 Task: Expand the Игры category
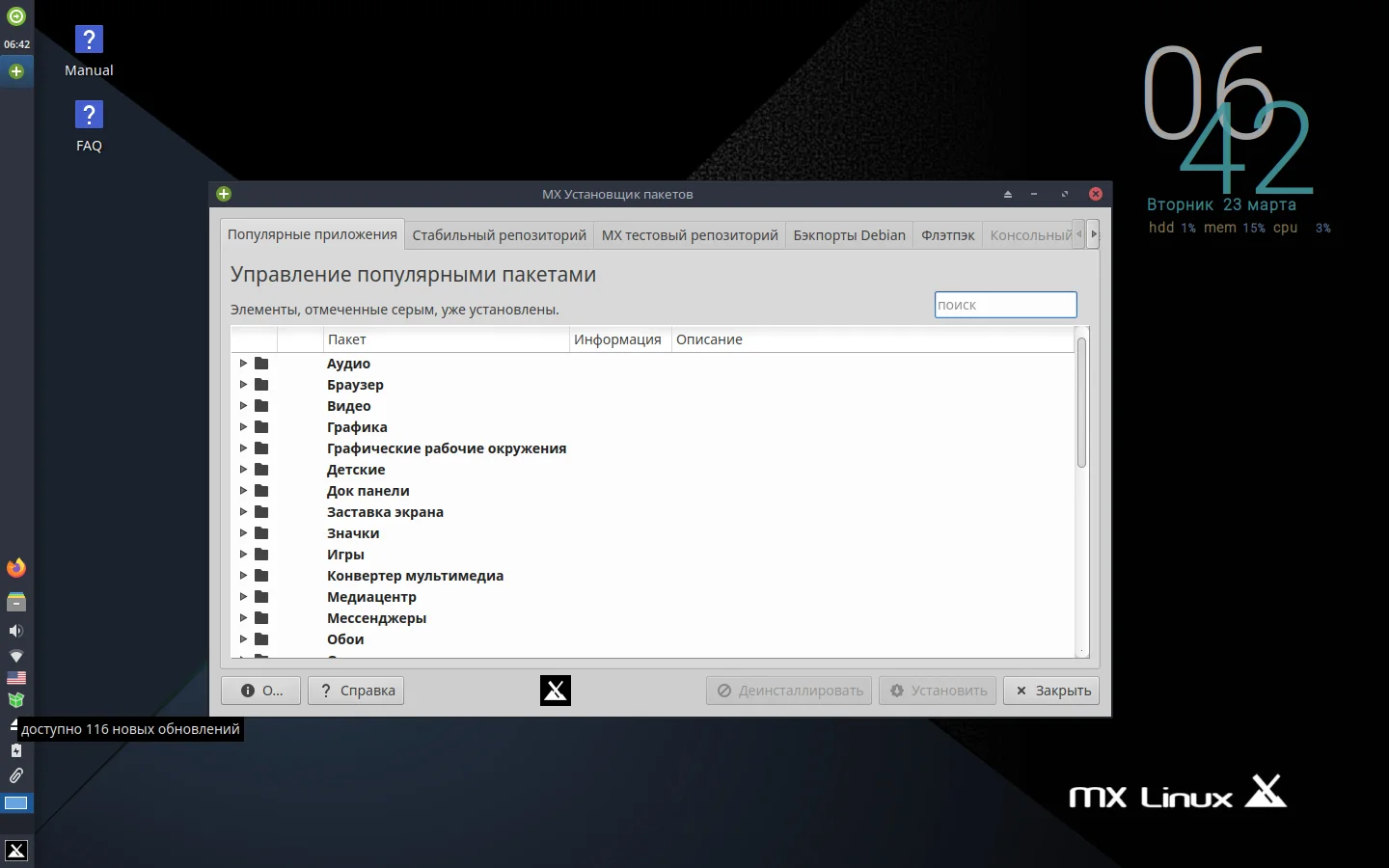point(243,555)
